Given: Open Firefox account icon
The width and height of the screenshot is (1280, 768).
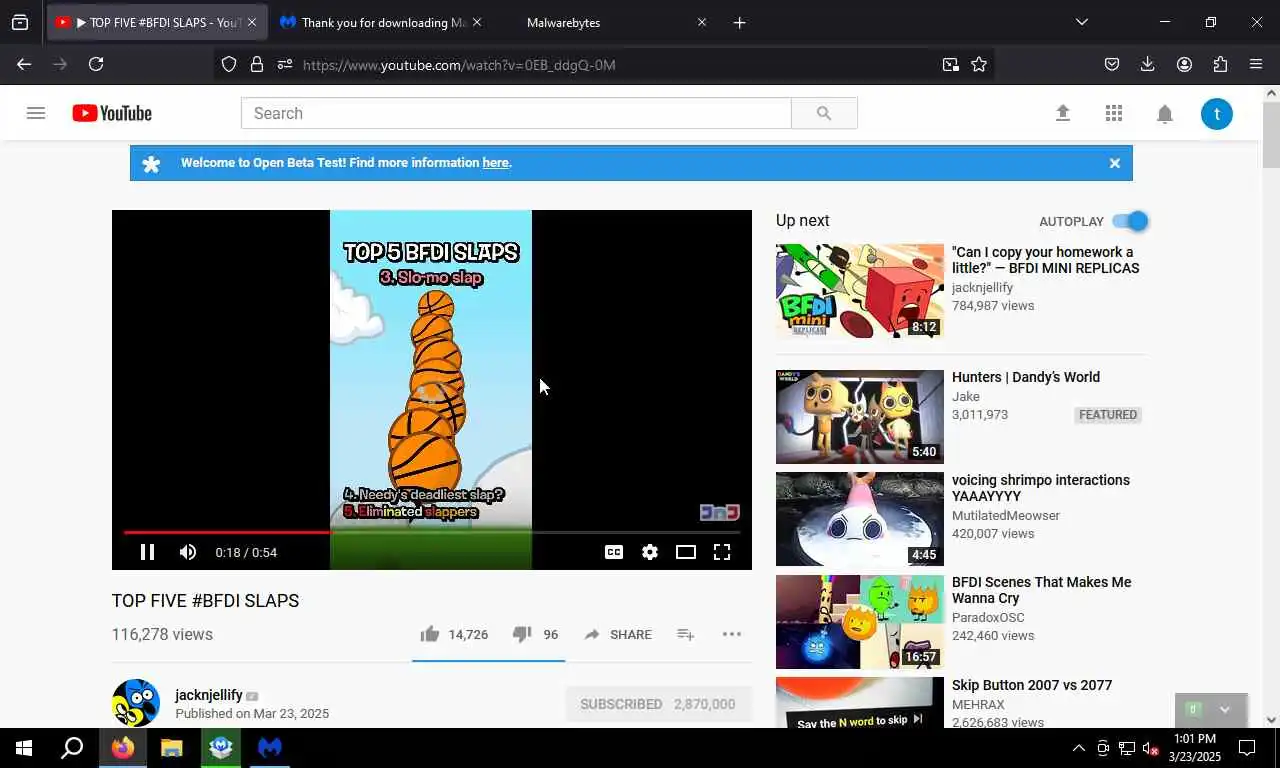Looking at the screenshot, I should coord(1184,64).
